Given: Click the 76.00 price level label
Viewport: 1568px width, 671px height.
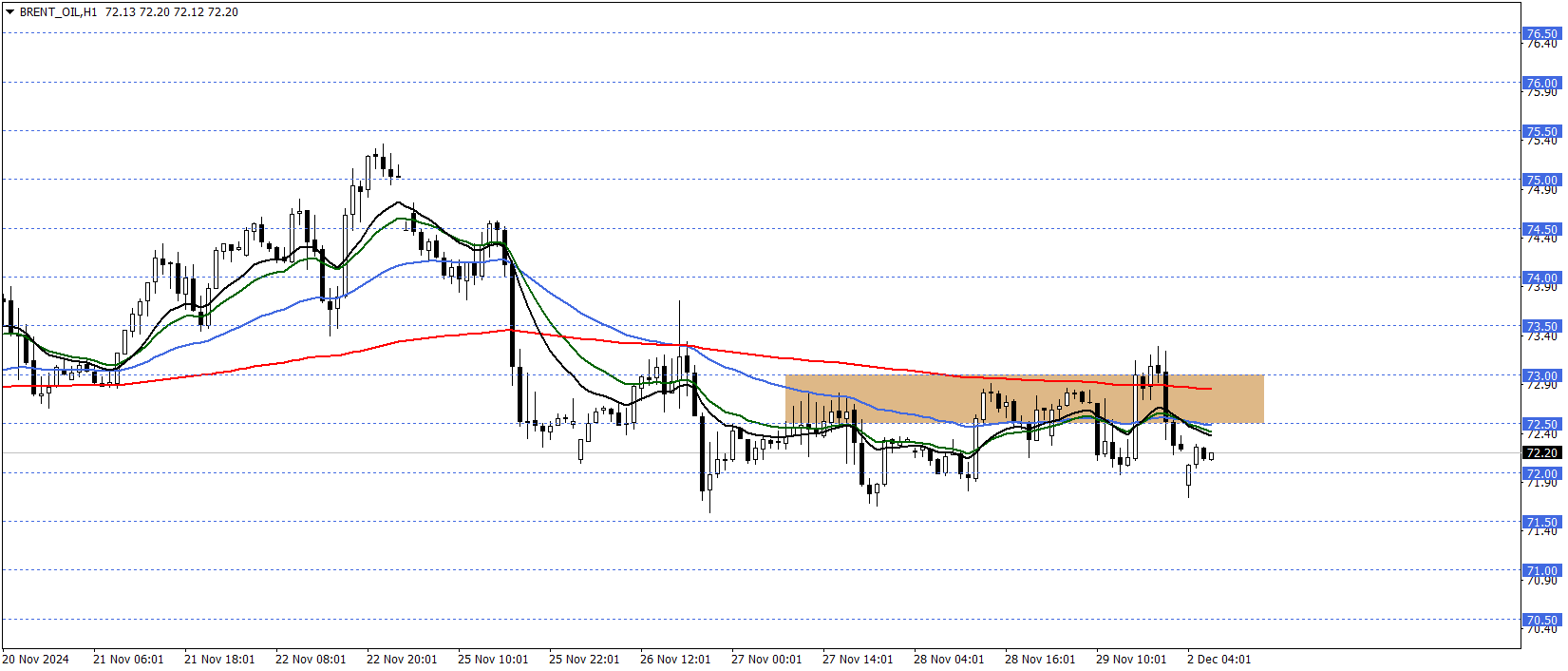Looking at the screenshot, I should pyautogui.click(x=1540, y=83).
